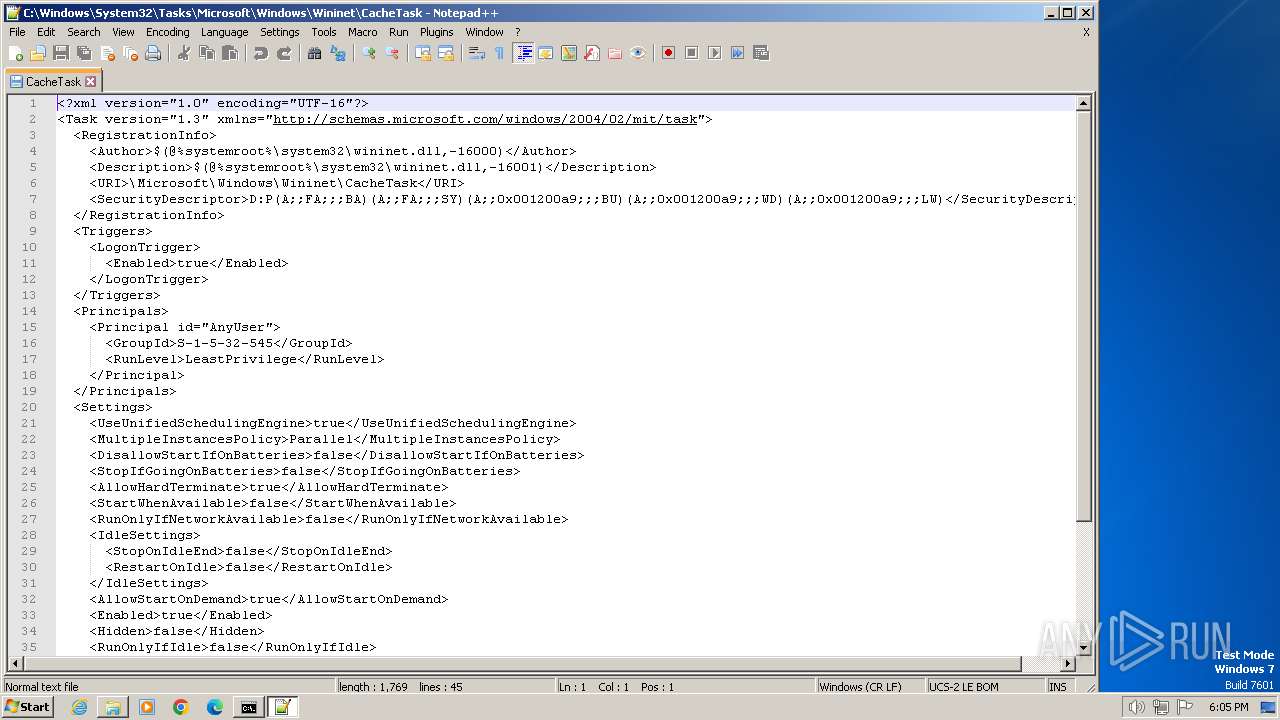Start macro recording with red button
Image resolution: width=1280 pixels, height=720 pixels.
[x=668, y=53]
